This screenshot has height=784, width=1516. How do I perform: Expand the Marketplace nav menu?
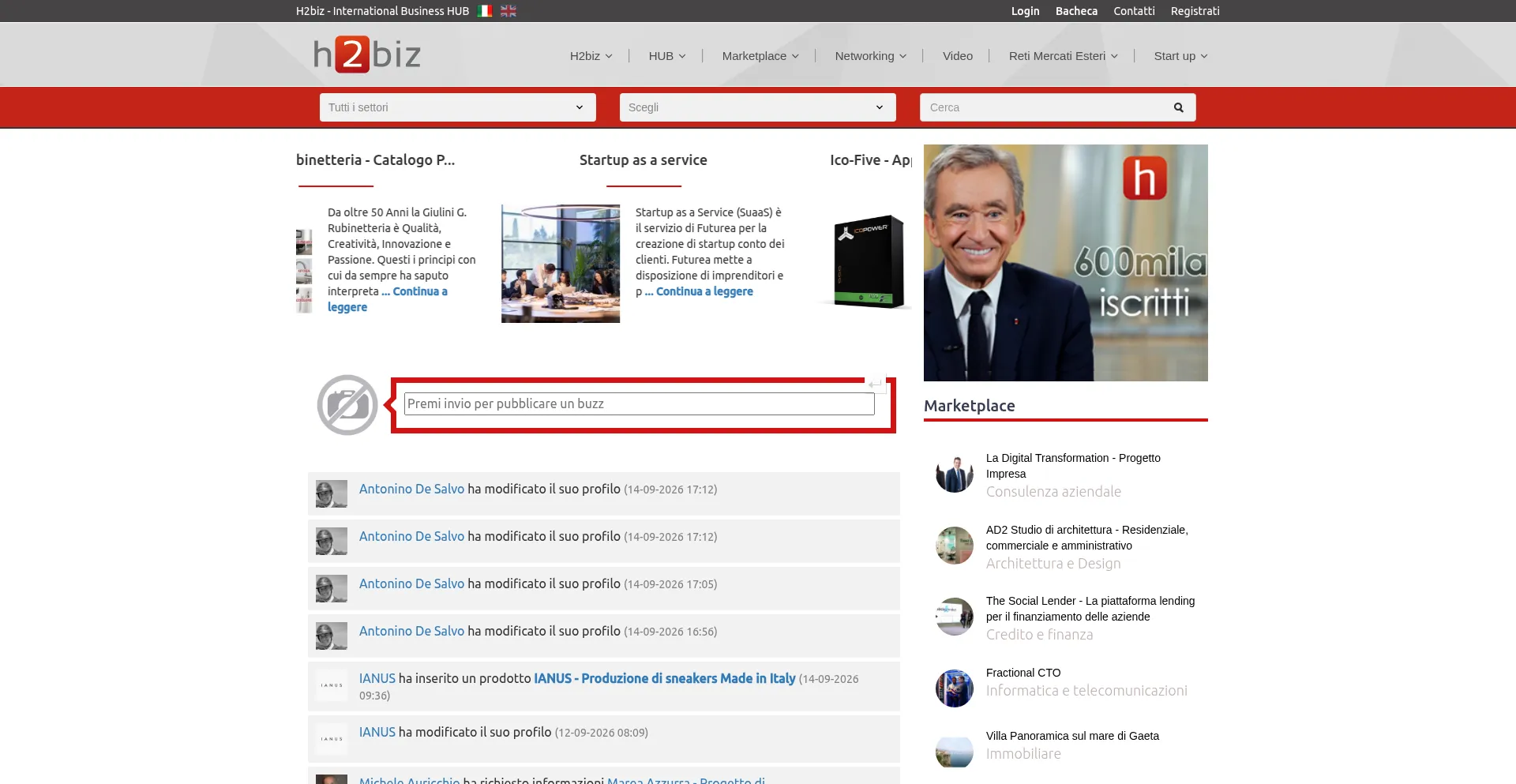coord(760,56)
